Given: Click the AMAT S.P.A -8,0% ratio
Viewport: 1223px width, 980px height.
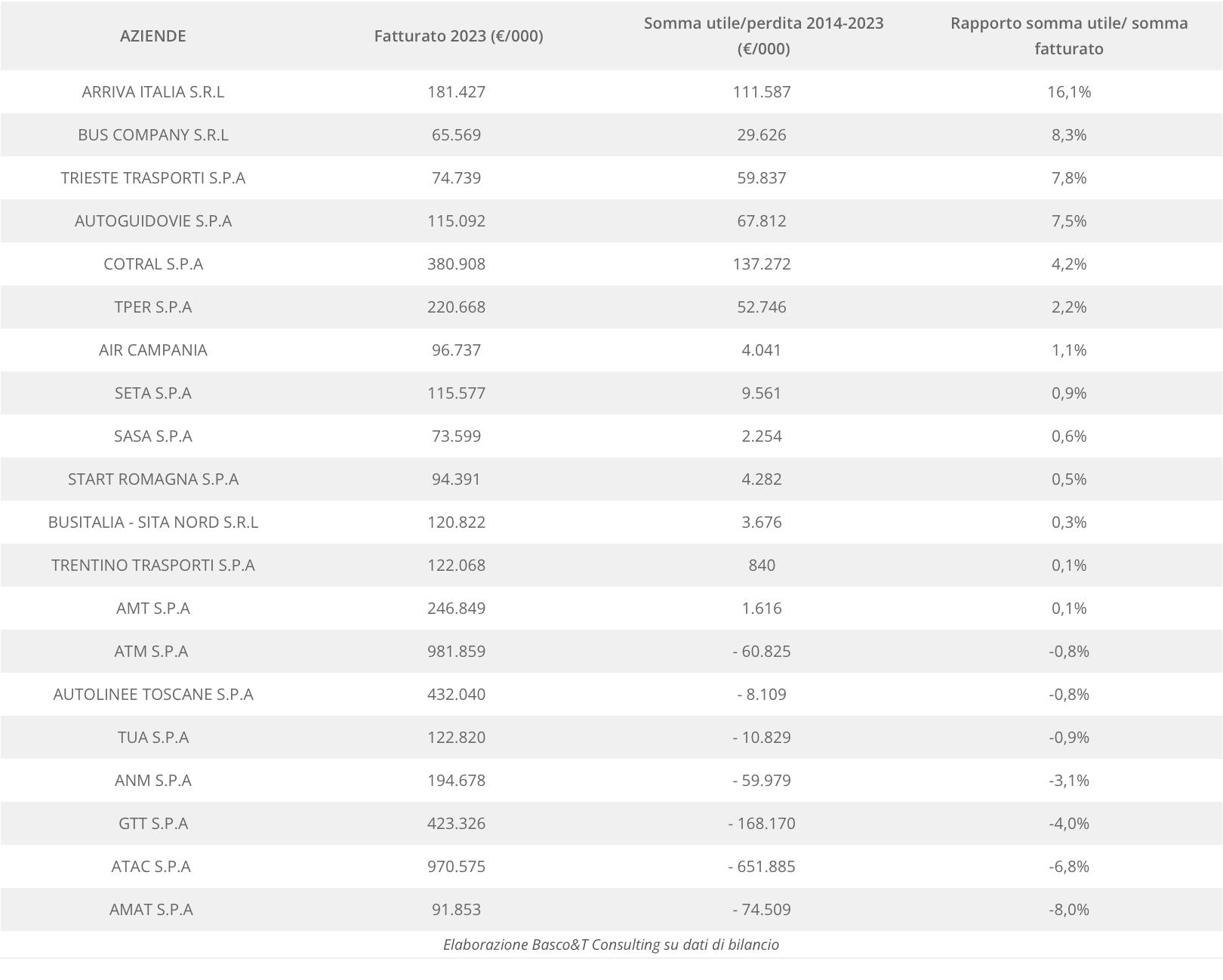Looking at the screenshot, I should (1068, 909).
